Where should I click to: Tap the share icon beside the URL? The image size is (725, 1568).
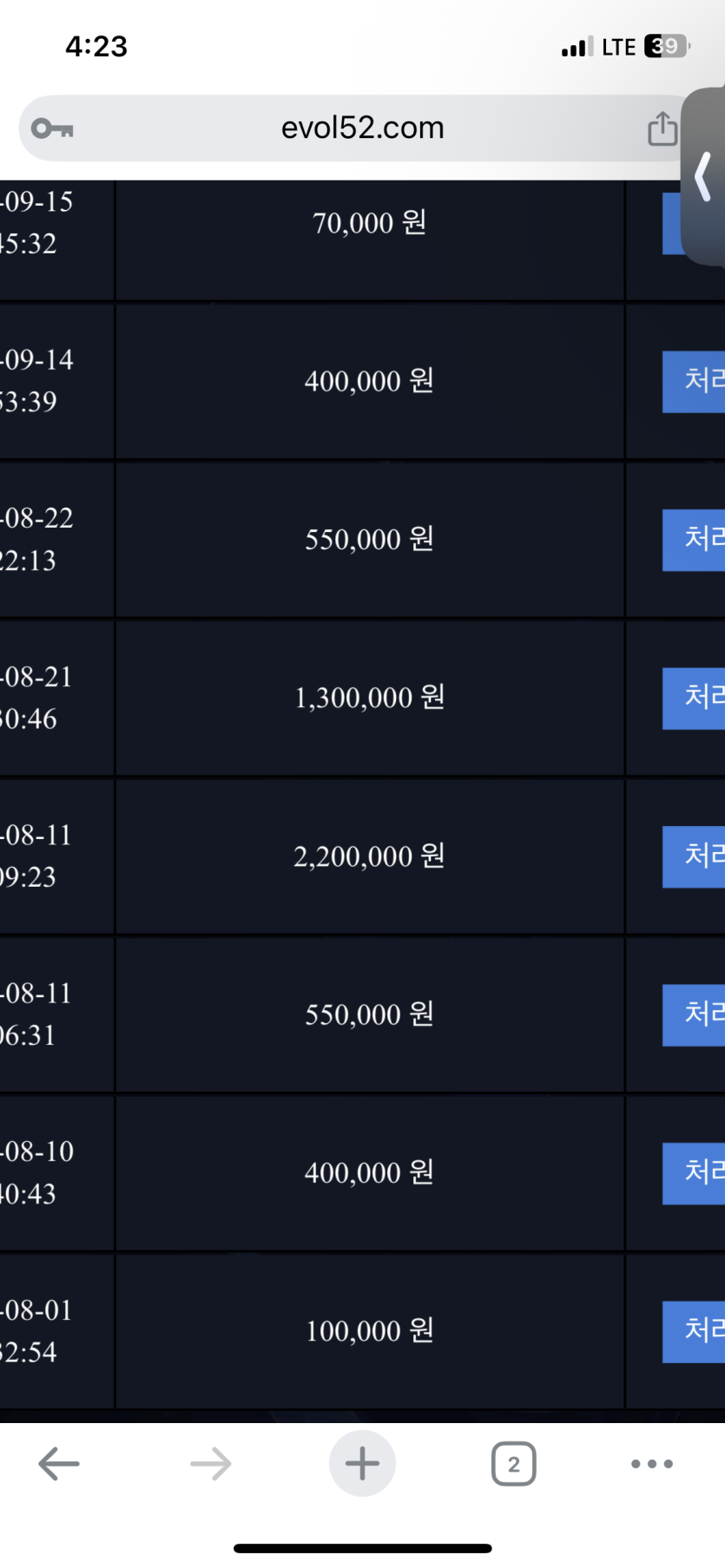(x=662, y=128)
